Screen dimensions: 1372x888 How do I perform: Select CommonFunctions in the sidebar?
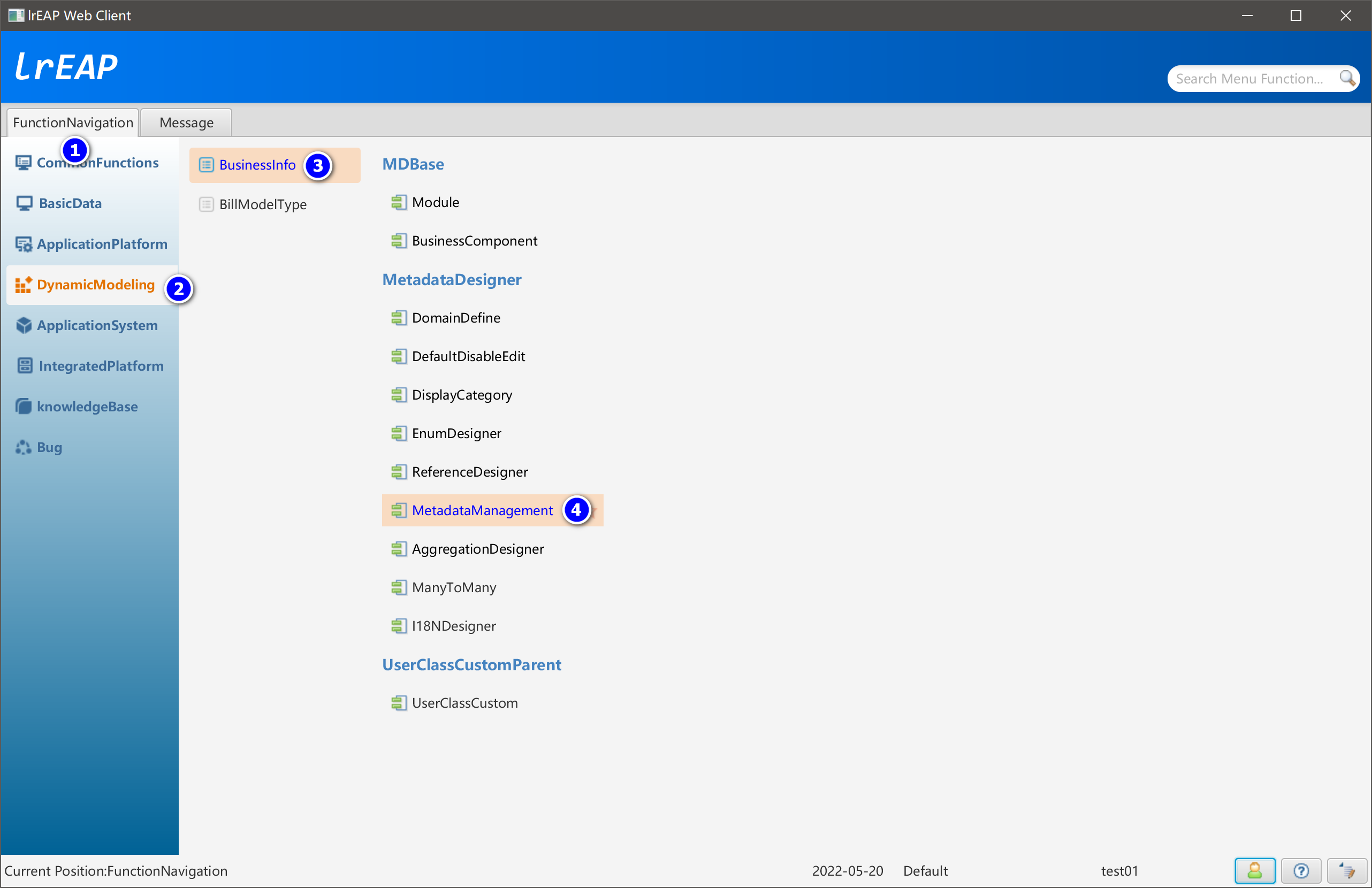tap(92, 163)
